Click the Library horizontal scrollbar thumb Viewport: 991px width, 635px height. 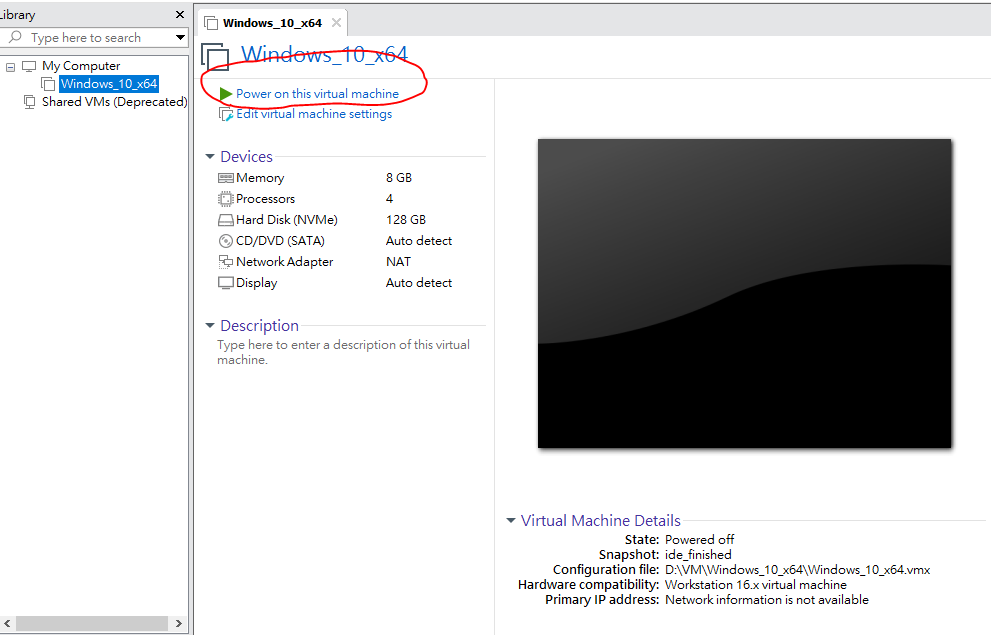(x=92, y=624)
